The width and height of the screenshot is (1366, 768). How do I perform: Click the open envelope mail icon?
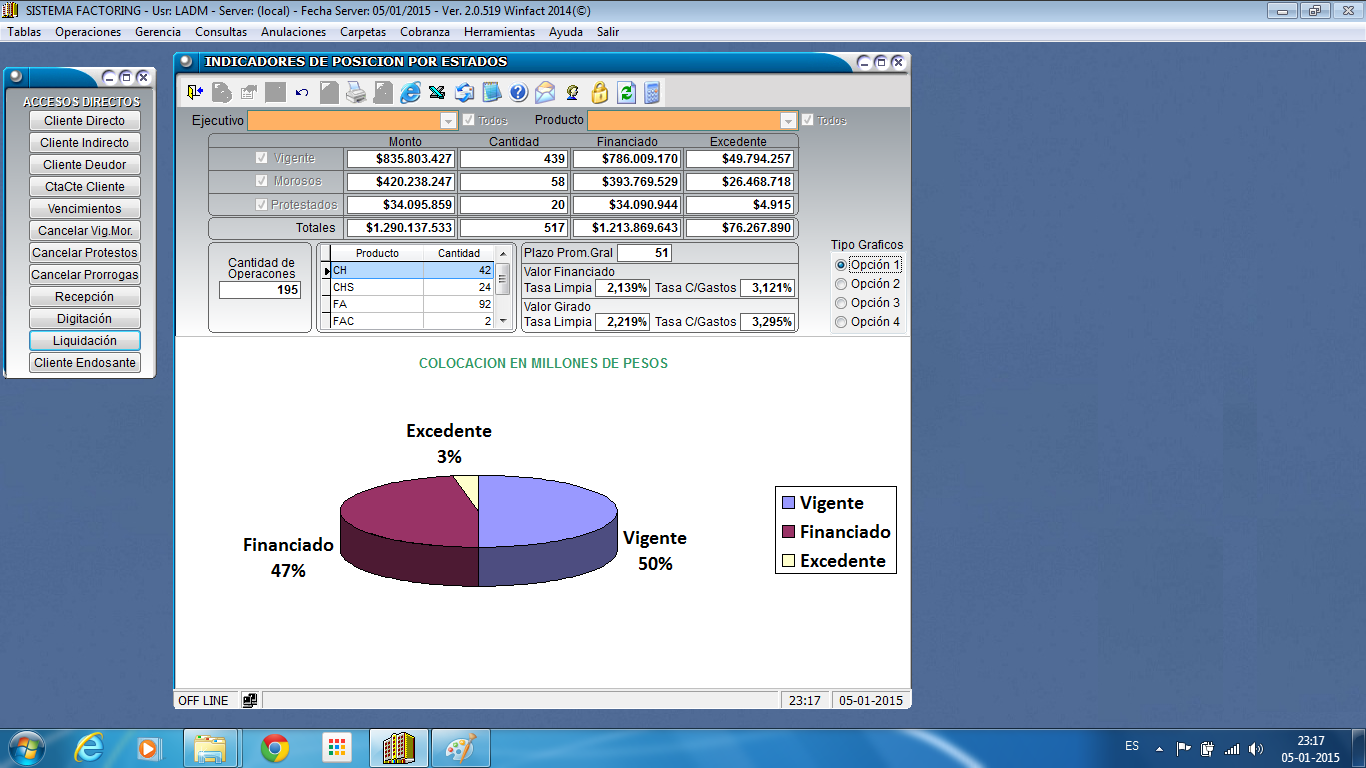point(545,93)
